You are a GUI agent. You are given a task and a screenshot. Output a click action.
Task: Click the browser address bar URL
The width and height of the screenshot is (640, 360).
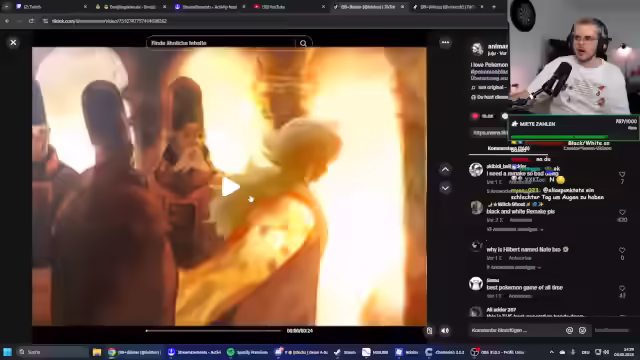click(109, 21)
